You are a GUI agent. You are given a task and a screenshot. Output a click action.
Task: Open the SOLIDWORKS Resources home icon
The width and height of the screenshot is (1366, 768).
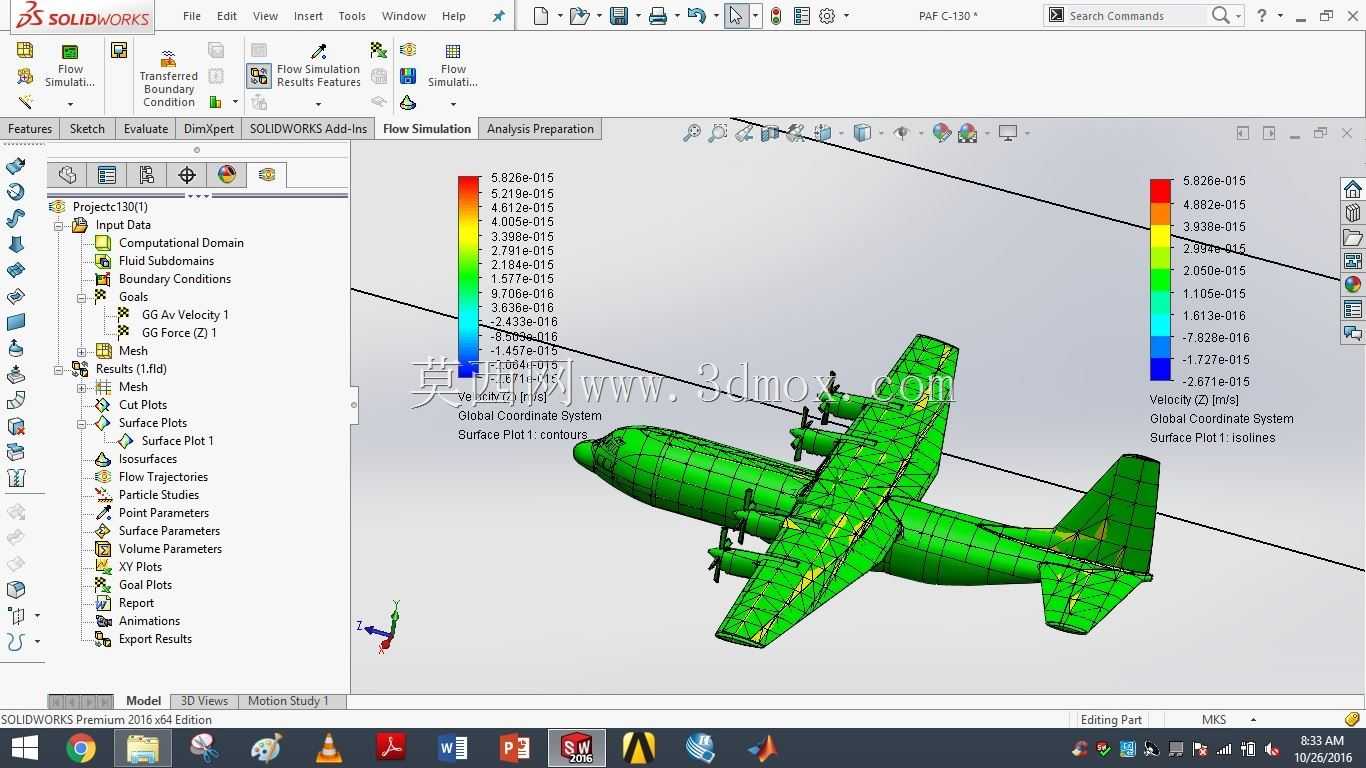(1353, 189)
